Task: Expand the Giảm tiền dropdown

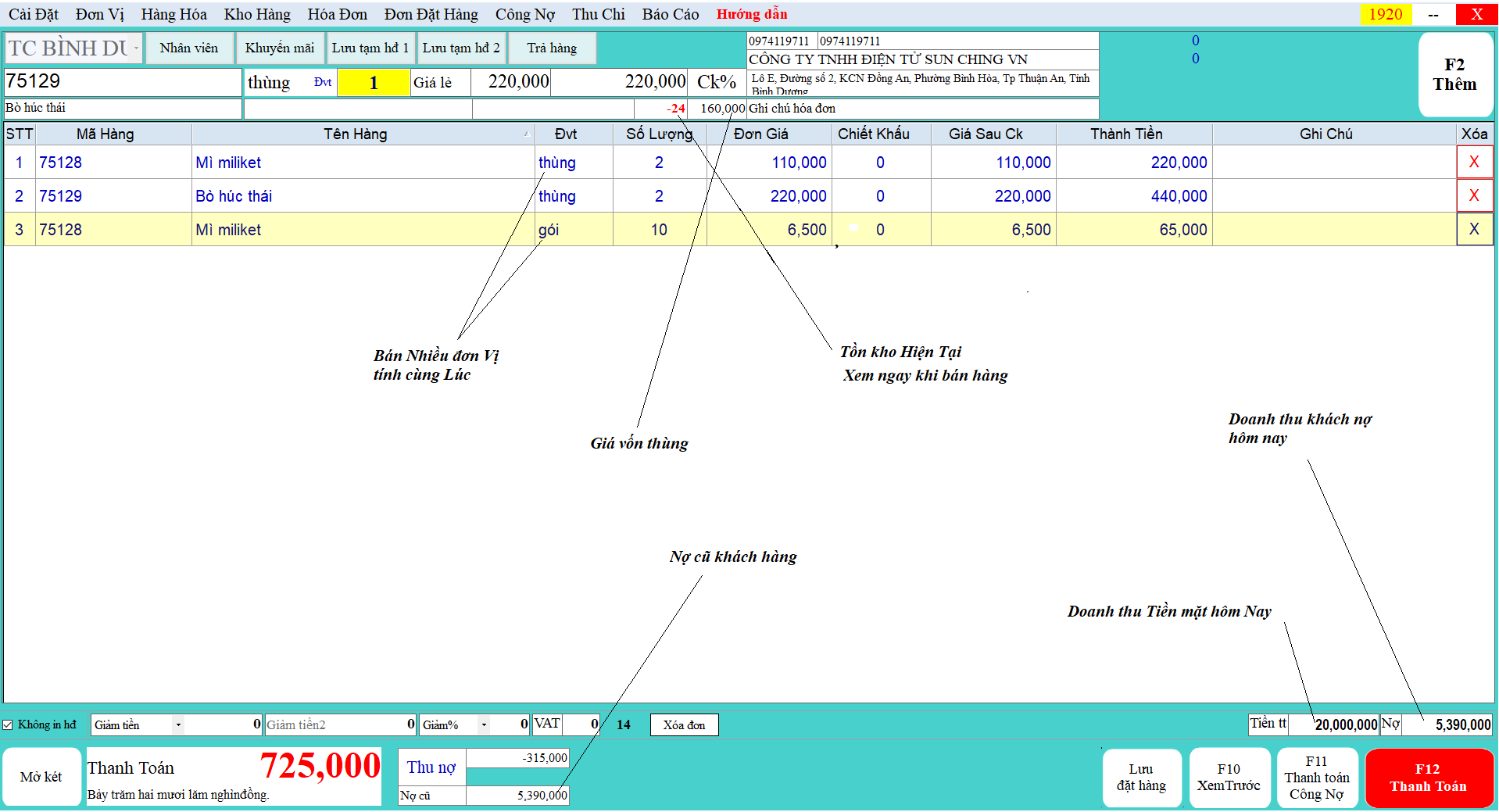Action: point(178,724)
